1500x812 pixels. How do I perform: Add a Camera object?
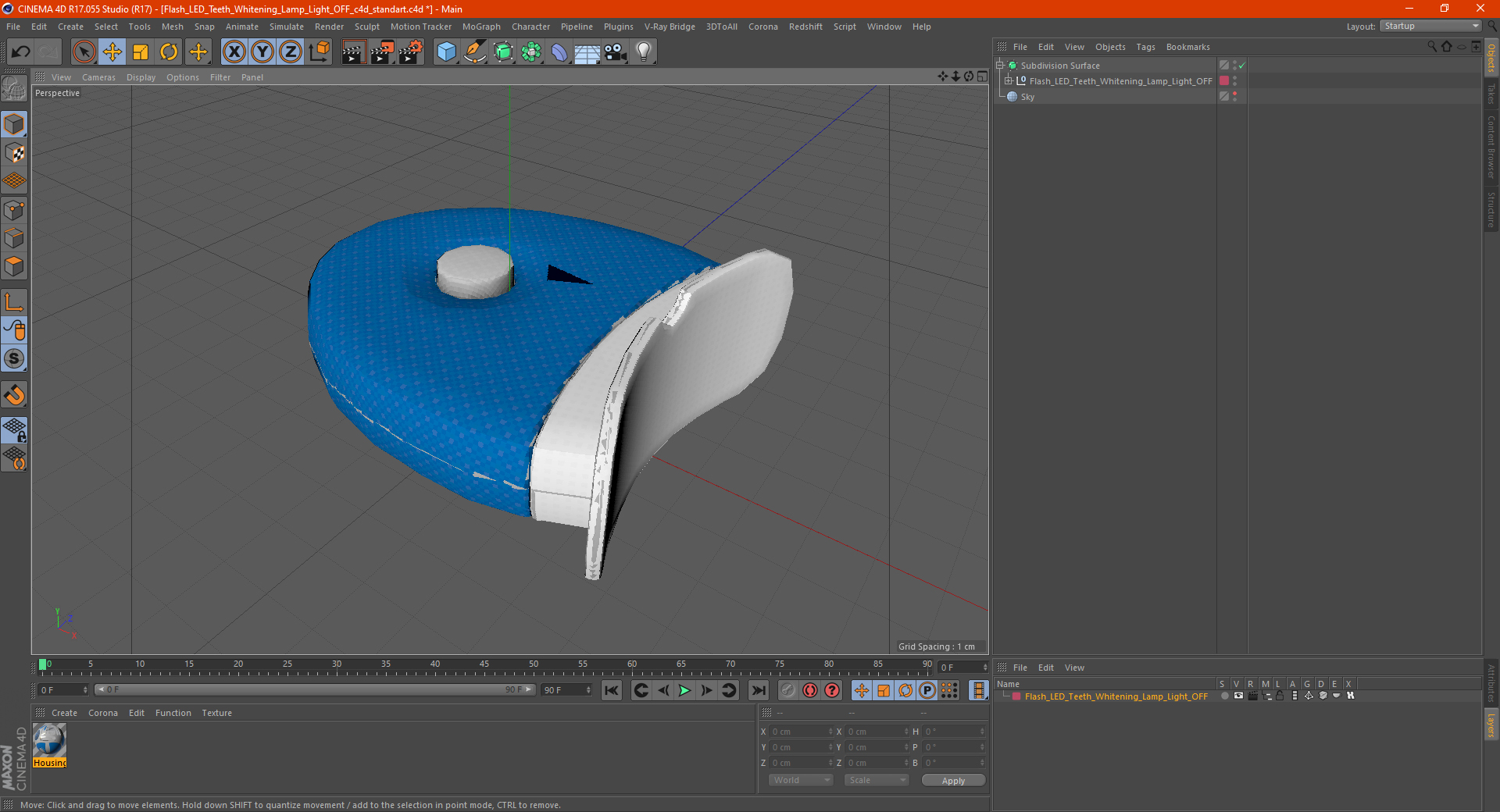(615, 52)
